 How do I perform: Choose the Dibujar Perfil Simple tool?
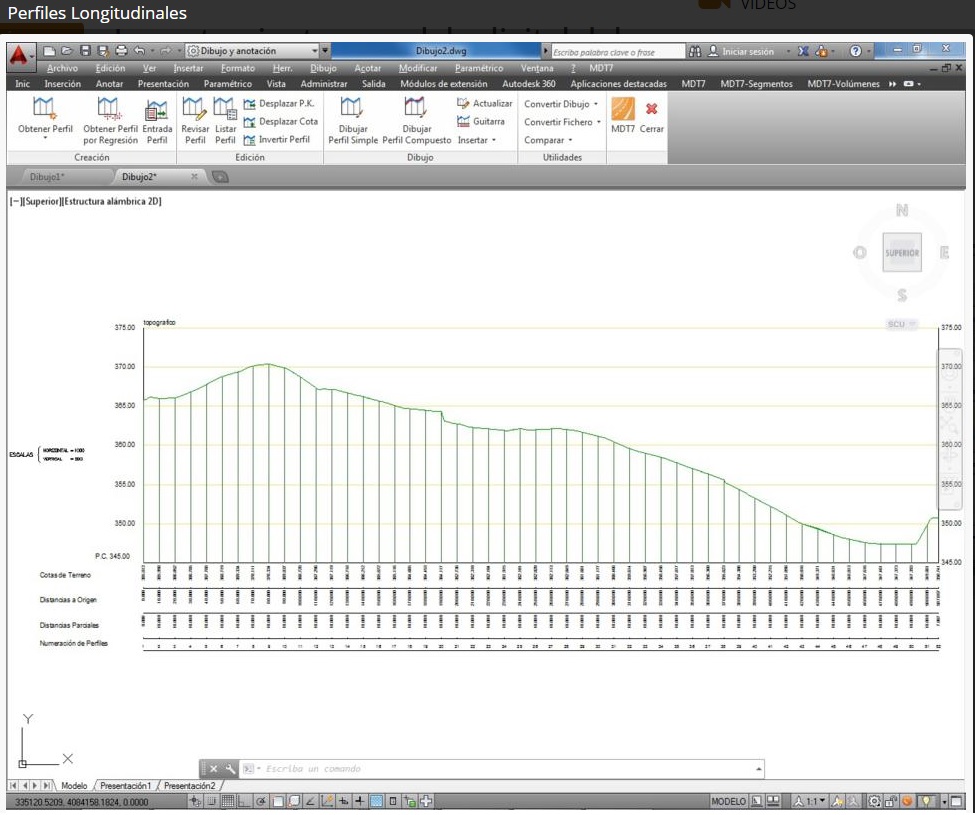pyautogui.click(x=352, y=110)
